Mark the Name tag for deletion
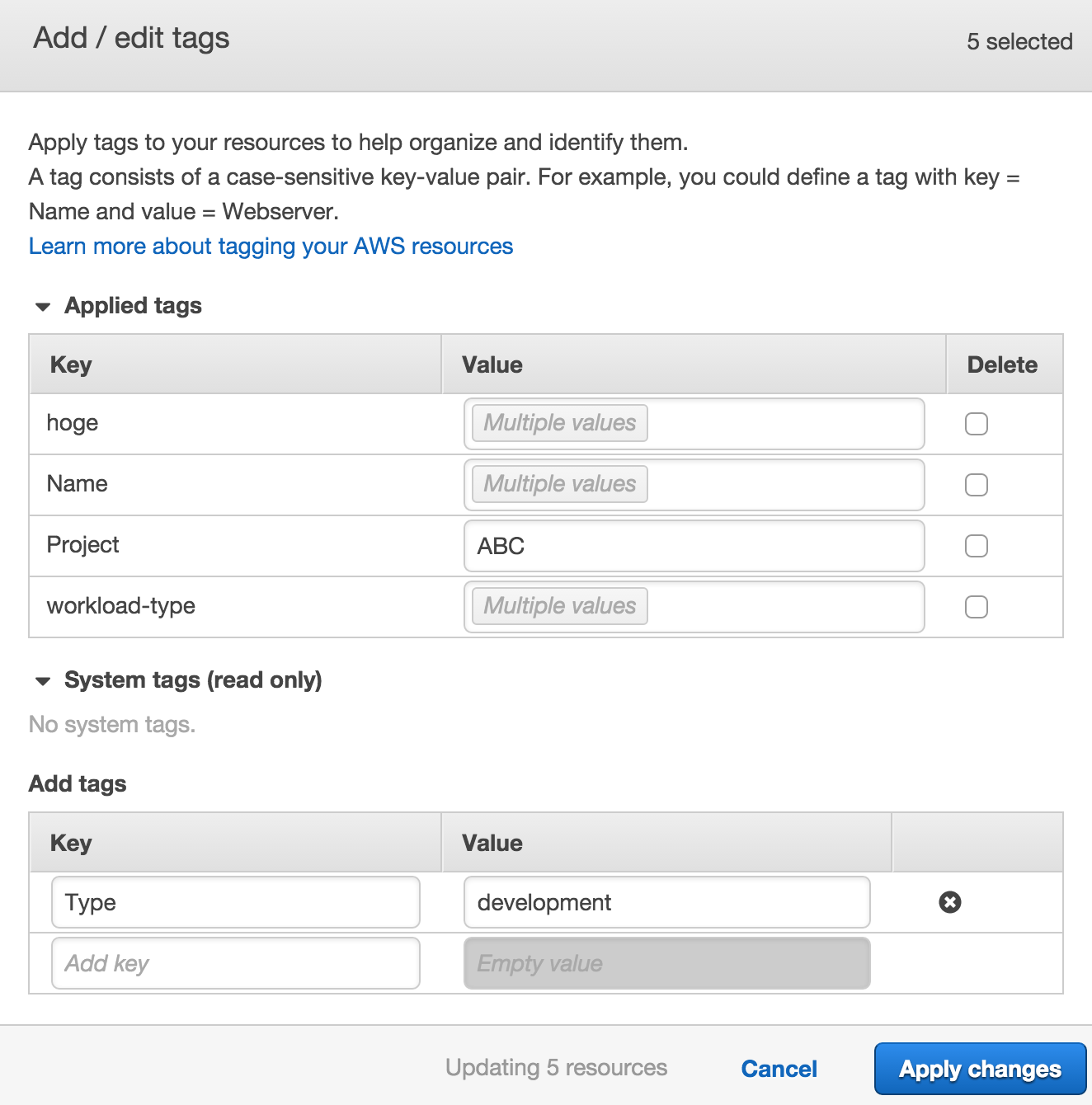The height and width of the screenshot is (1105, 1092). [976, 485]
